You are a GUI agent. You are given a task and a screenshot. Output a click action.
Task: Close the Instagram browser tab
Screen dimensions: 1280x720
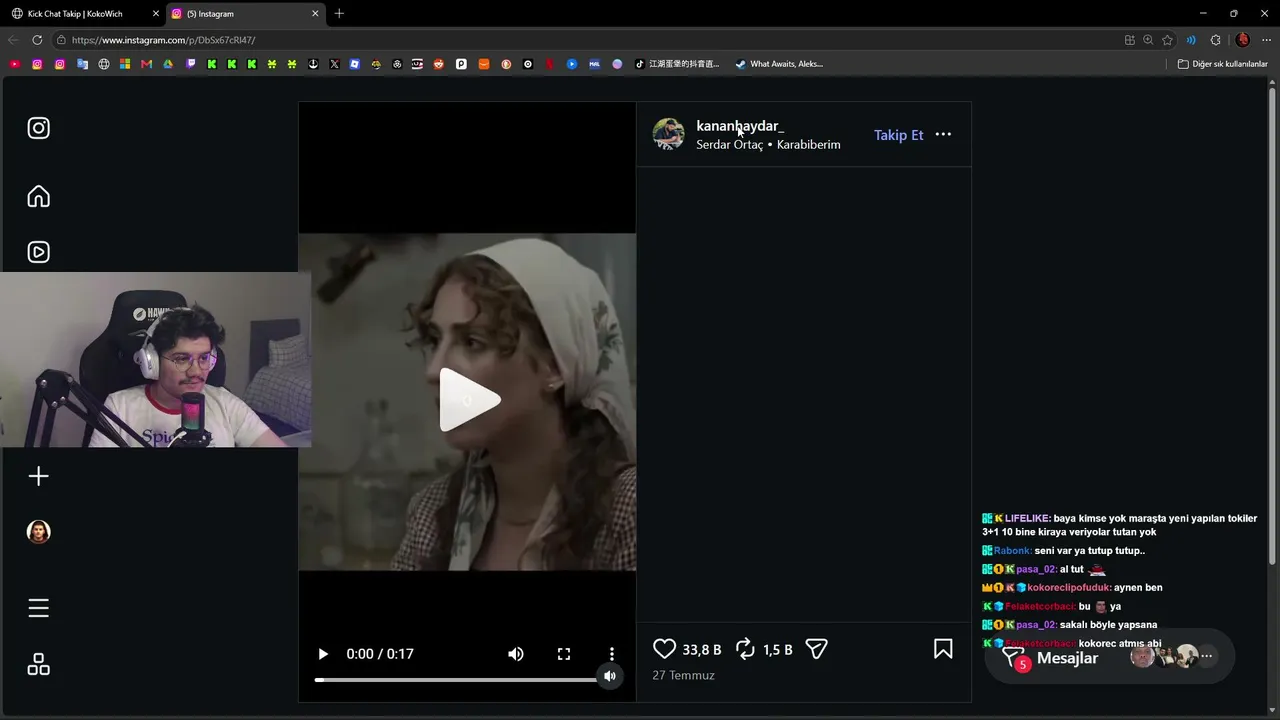click(x=316, y=14)
